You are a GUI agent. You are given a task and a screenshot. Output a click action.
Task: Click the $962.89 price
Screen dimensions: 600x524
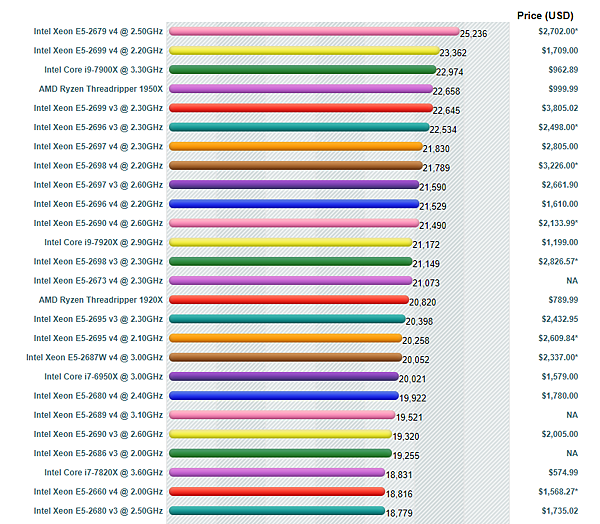(x=563, y=70)
